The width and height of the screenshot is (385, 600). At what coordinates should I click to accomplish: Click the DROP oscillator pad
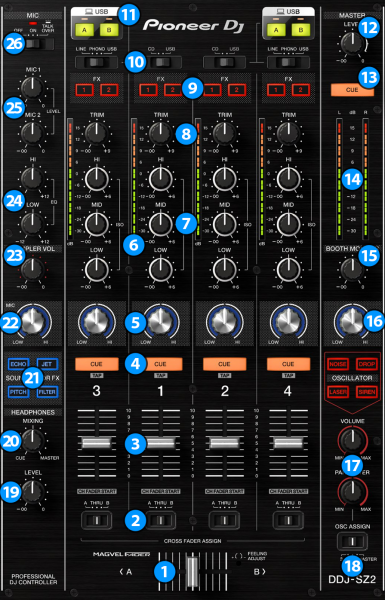coord(367,364)
